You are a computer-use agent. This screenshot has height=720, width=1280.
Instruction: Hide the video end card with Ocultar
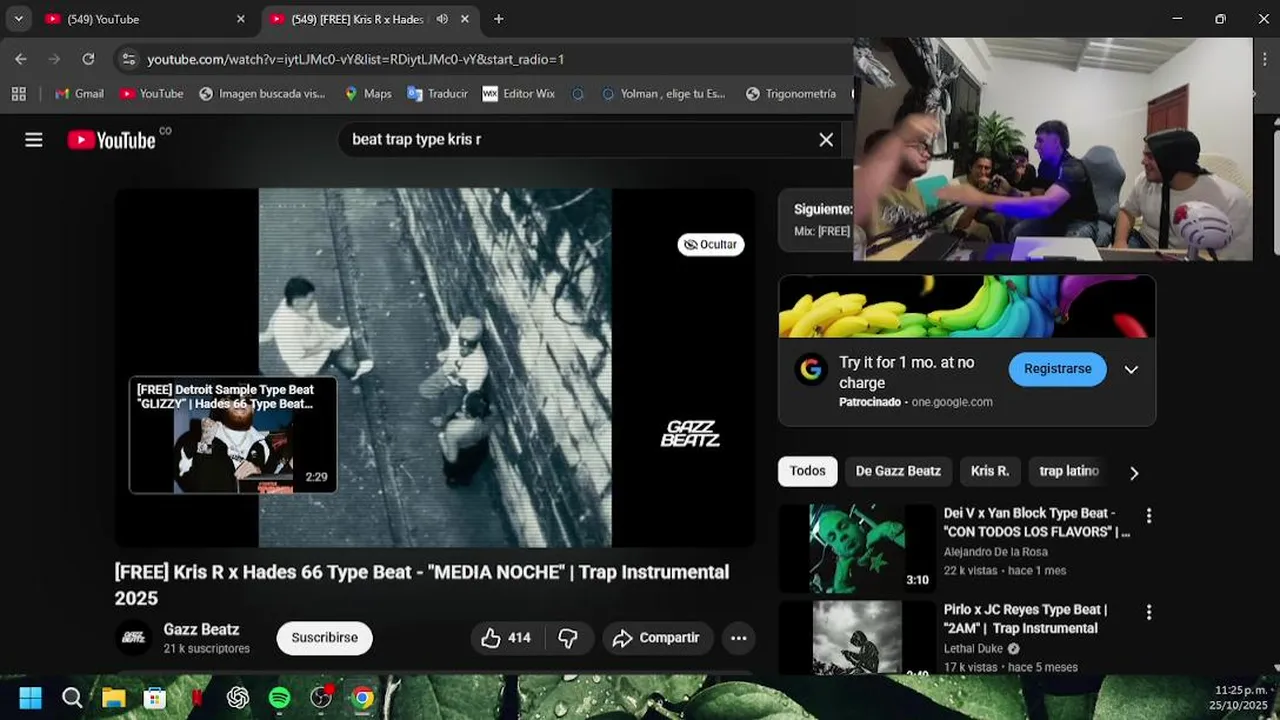[711, 244]
